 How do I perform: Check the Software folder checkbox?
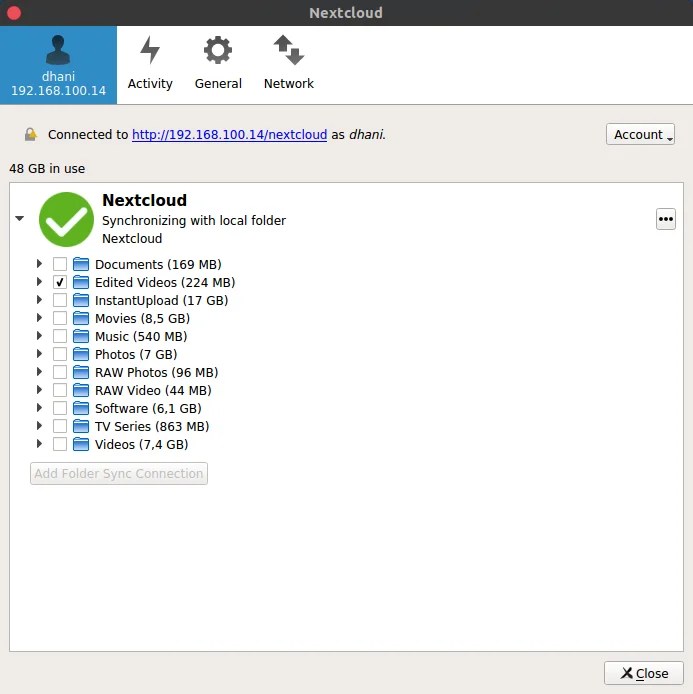[60, 408]
